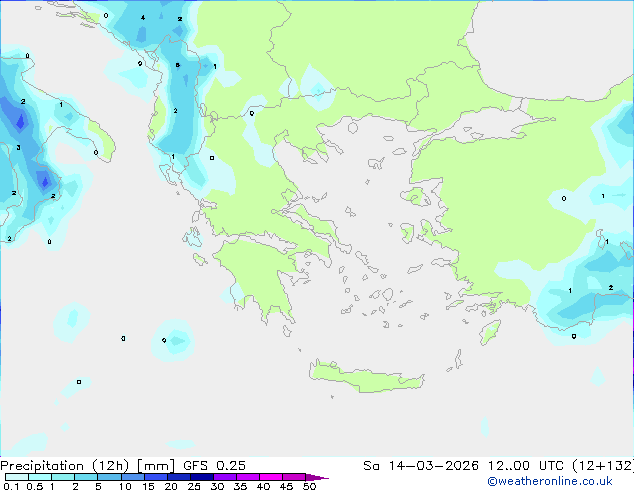
Task: Click the '12:00 UTC' time text
Action: [526, 466]
